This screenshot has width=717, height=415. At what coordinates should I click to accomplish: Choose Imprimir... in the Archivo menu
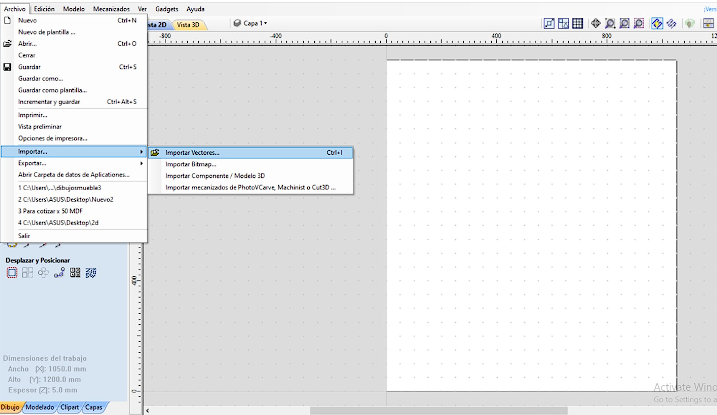coord(74,115)
